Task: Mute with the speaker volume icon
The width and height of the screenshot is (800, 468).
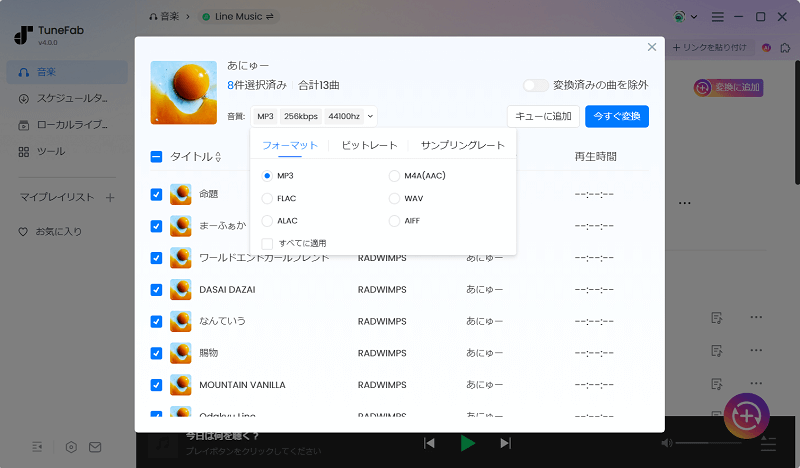Action: [667, 443]
